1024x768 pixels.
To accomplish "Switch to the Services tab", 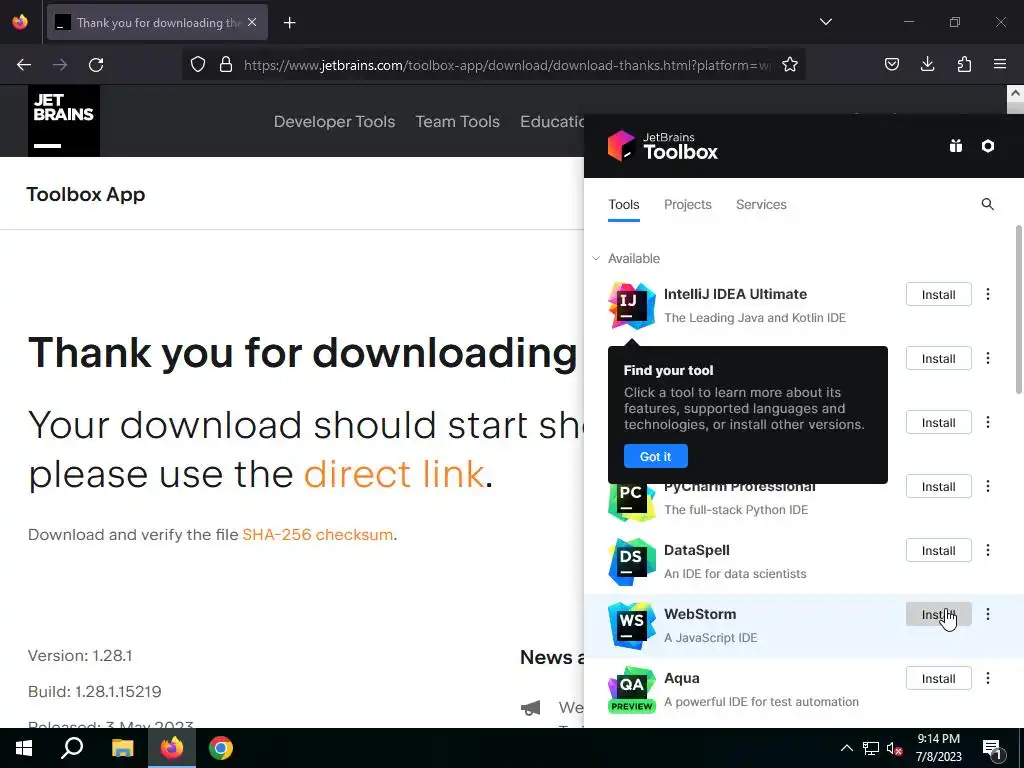I will tap(761, 204).
